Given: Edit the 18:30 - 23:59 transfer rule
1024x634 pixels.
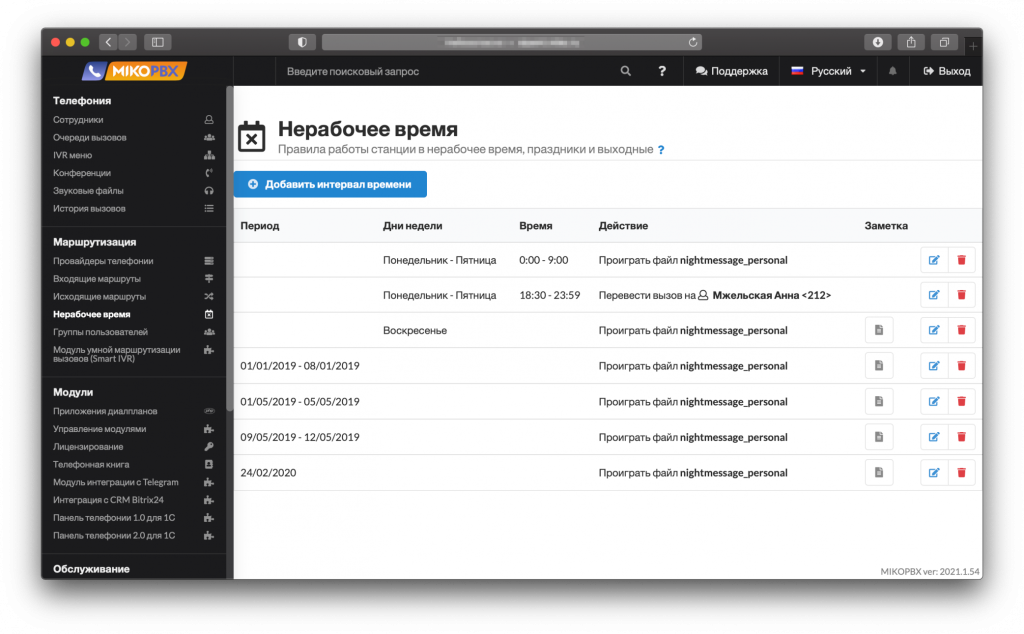Looking at the screenshot, I should [x=934, y=295].
